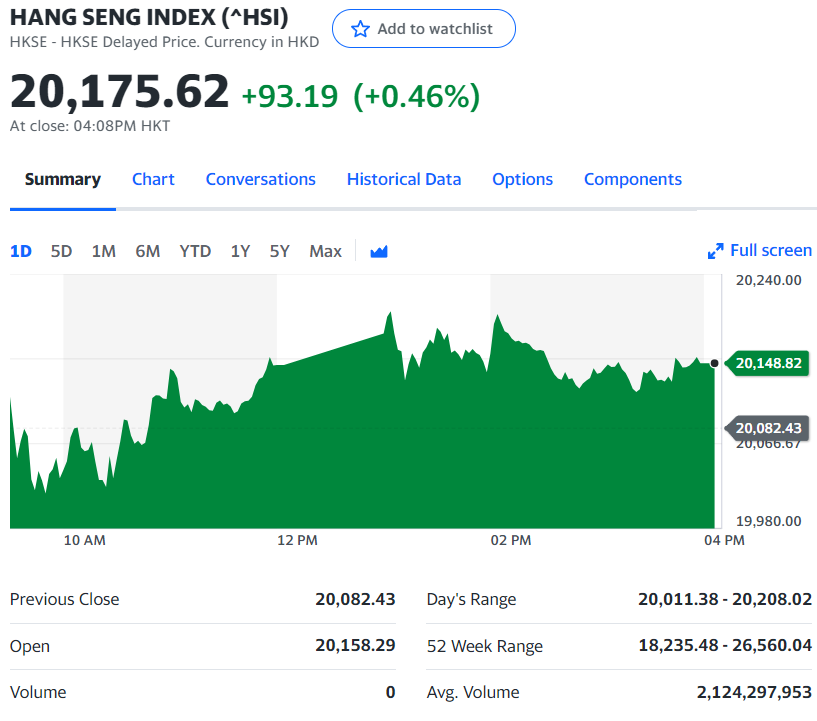Click the 20,148.82 current price marker
Image resolution: width=817 pixels, height=721 pixels.
click(x=768, y=363)
